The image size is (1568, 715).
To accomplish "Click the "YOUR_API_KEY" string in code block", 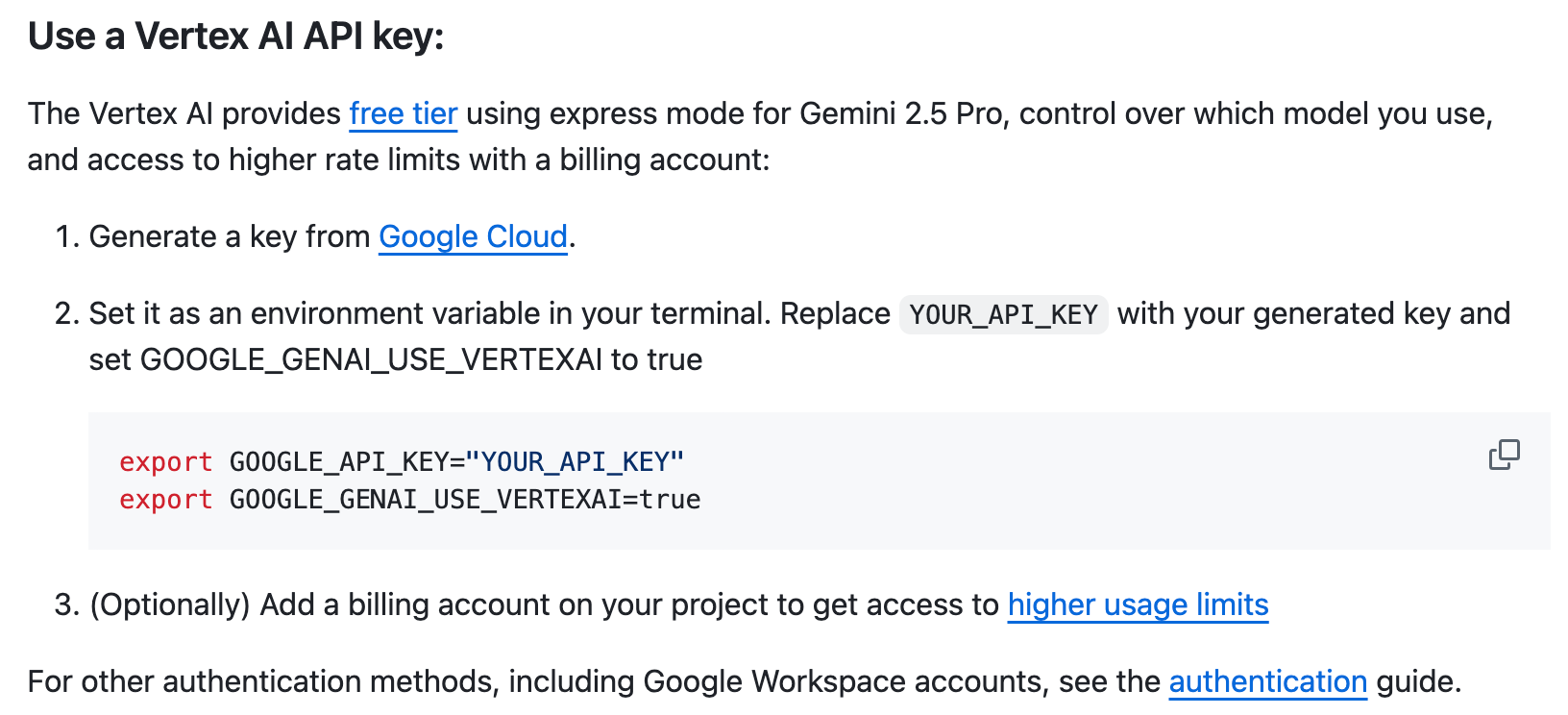I will point(575,462).
